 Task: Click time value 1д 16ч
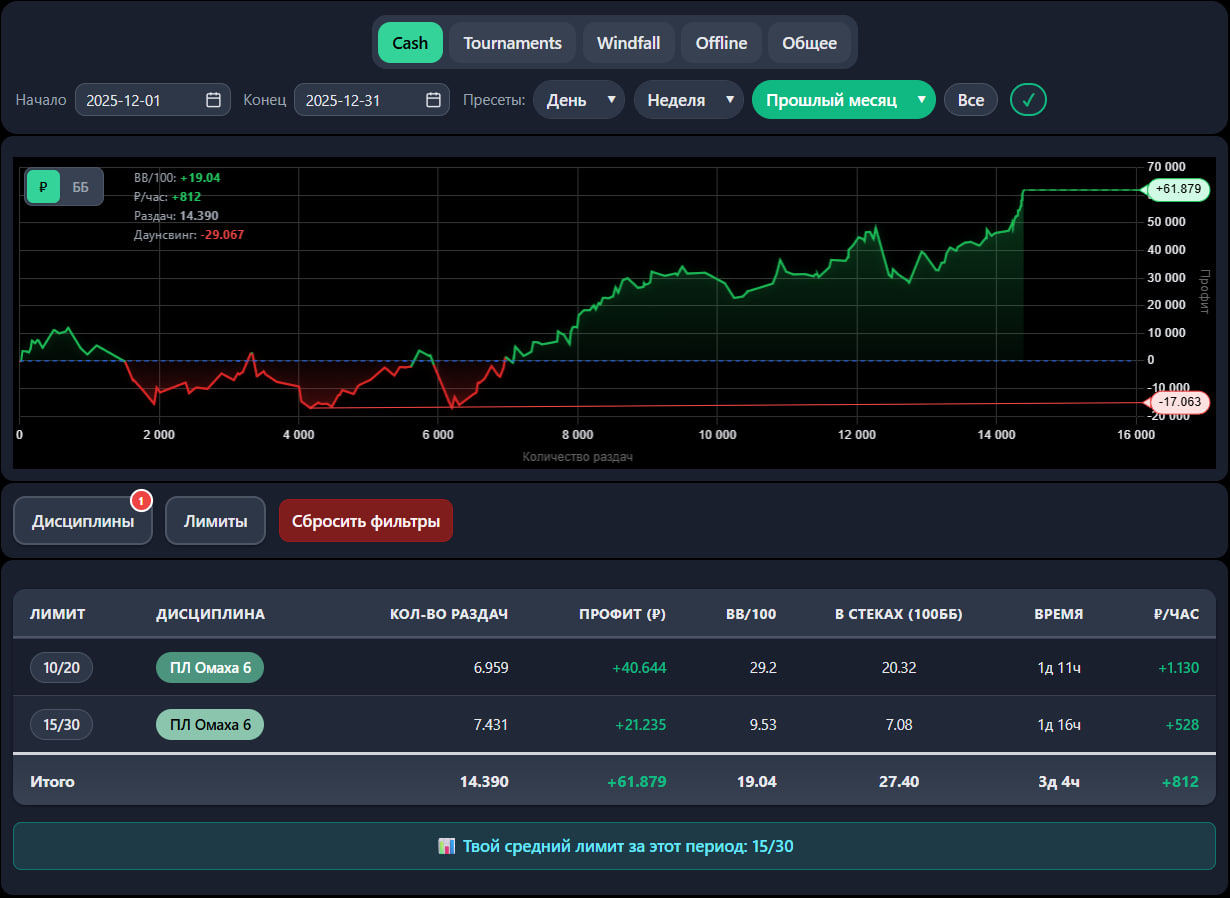(x=1059, y=724)
